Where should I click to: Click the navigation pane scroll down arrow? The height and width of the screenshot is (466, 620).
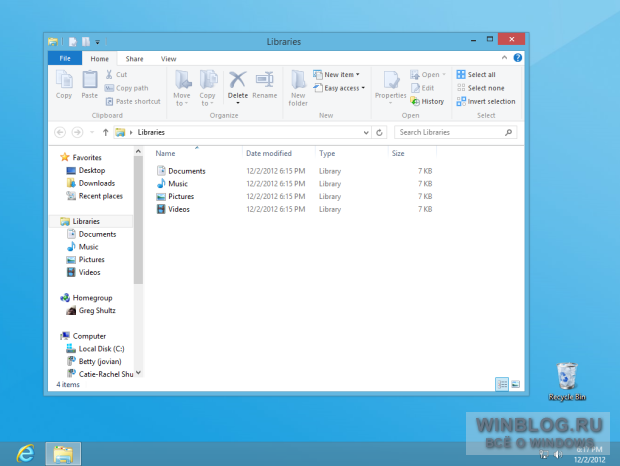click(x=138, y=373)
